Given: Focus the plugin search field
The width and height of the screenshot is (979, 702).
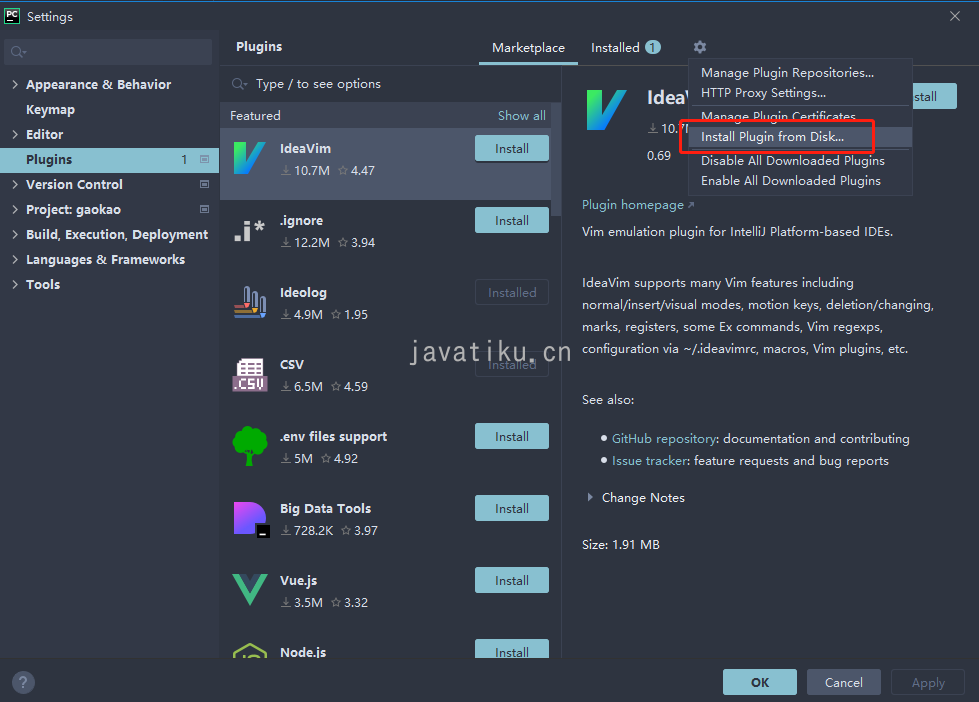Looking at the screenshot, I should 390,84.
